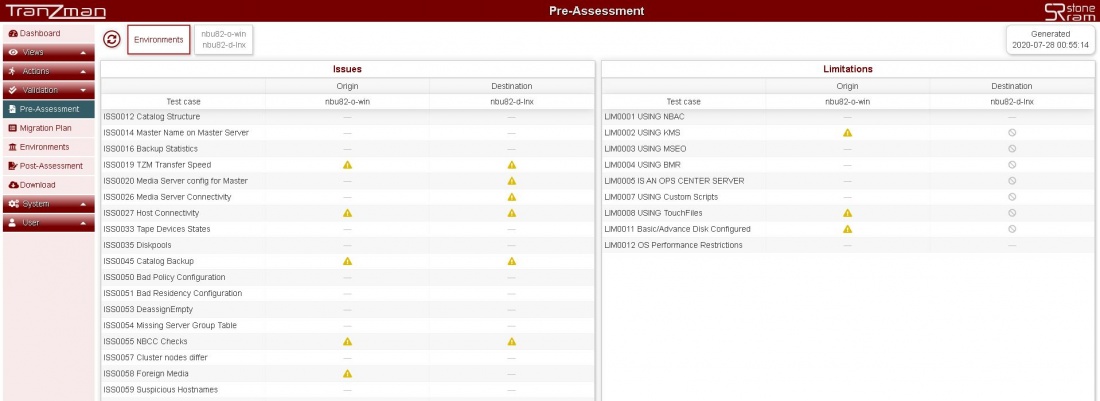The height and width of the screenshot is (401, 1100).
Task: Collapse the Validation sidebar section
Action: point(48,90)
